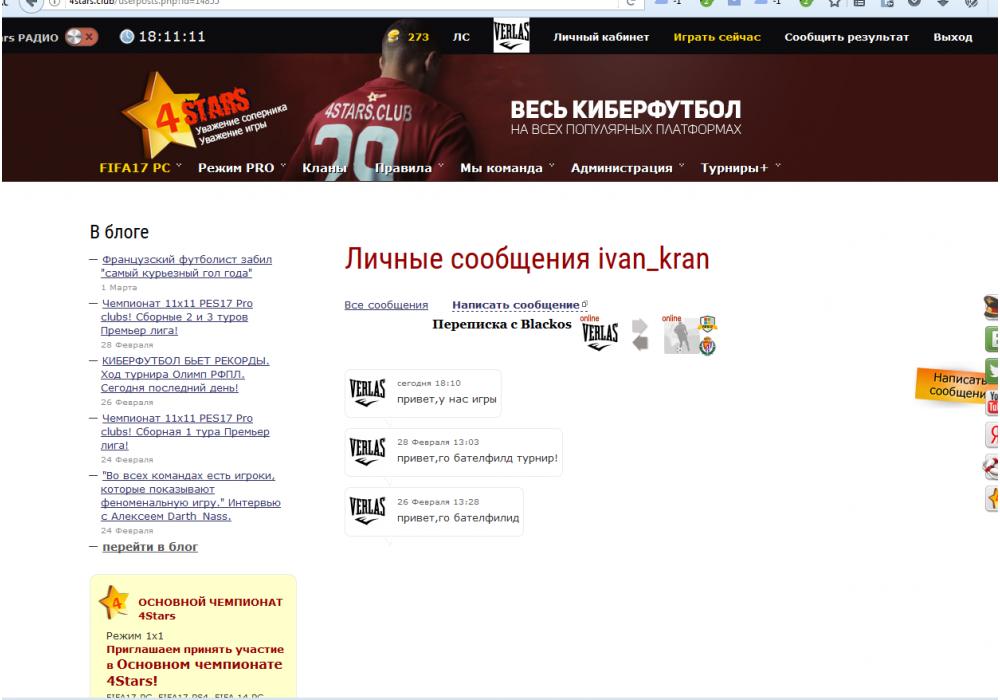Click the timestamp 'сегодня 18:10'
The image size is (1000, 700).
[429, 383]
